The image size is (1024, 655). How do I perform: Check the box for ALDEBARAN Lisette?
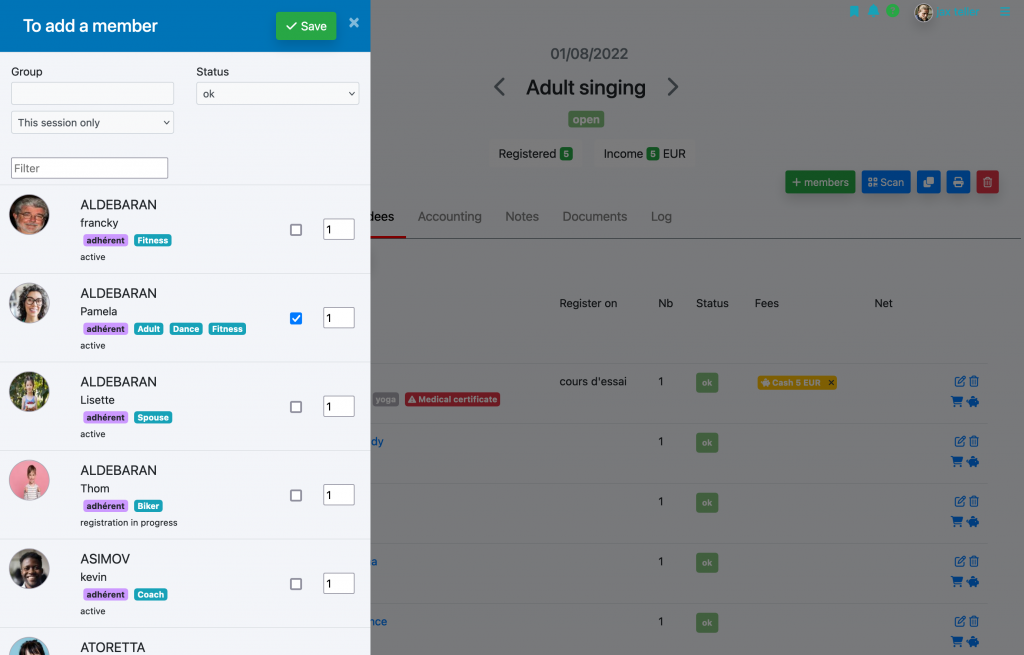(296, 407)
